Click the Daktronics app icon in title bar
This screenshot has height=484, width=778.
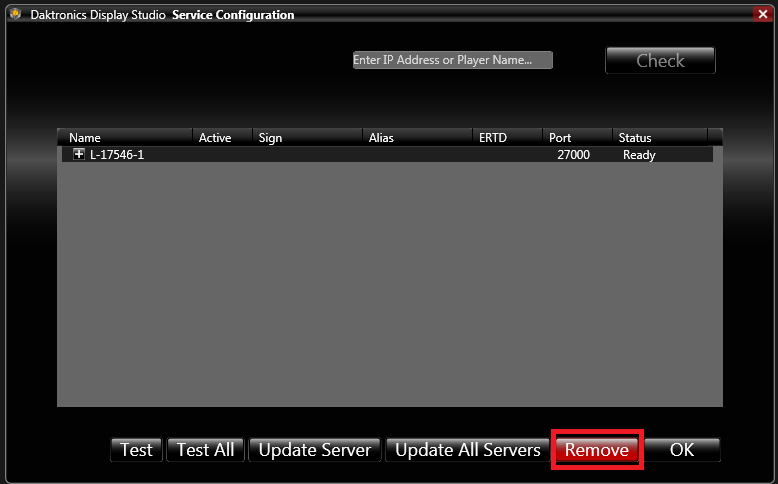click(x=12, y=15)
